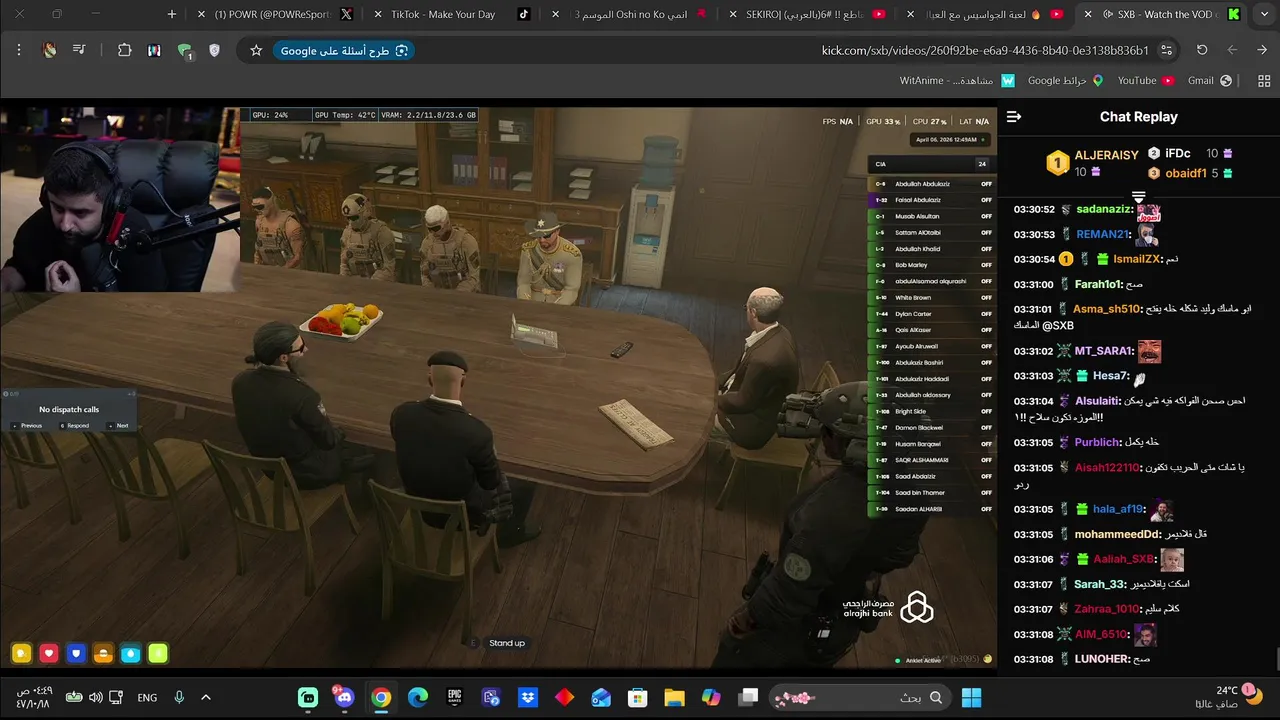The width and height of the screenshot is (1280, 720).
Task: Open the WitAnime bookmark
Action: 957,81
